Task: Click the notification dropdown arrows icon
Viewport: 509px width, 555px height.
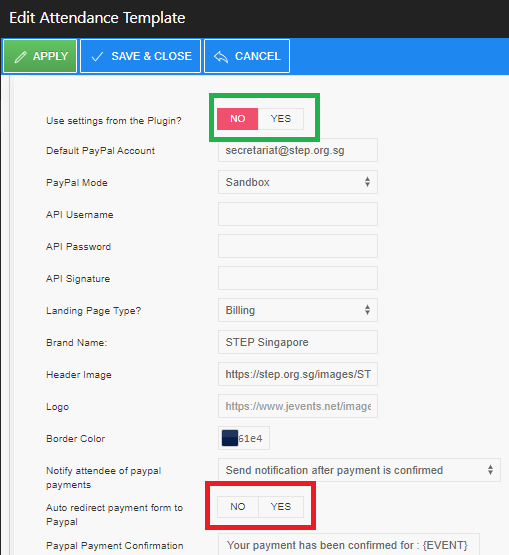Action: click(x=490, y=470)
